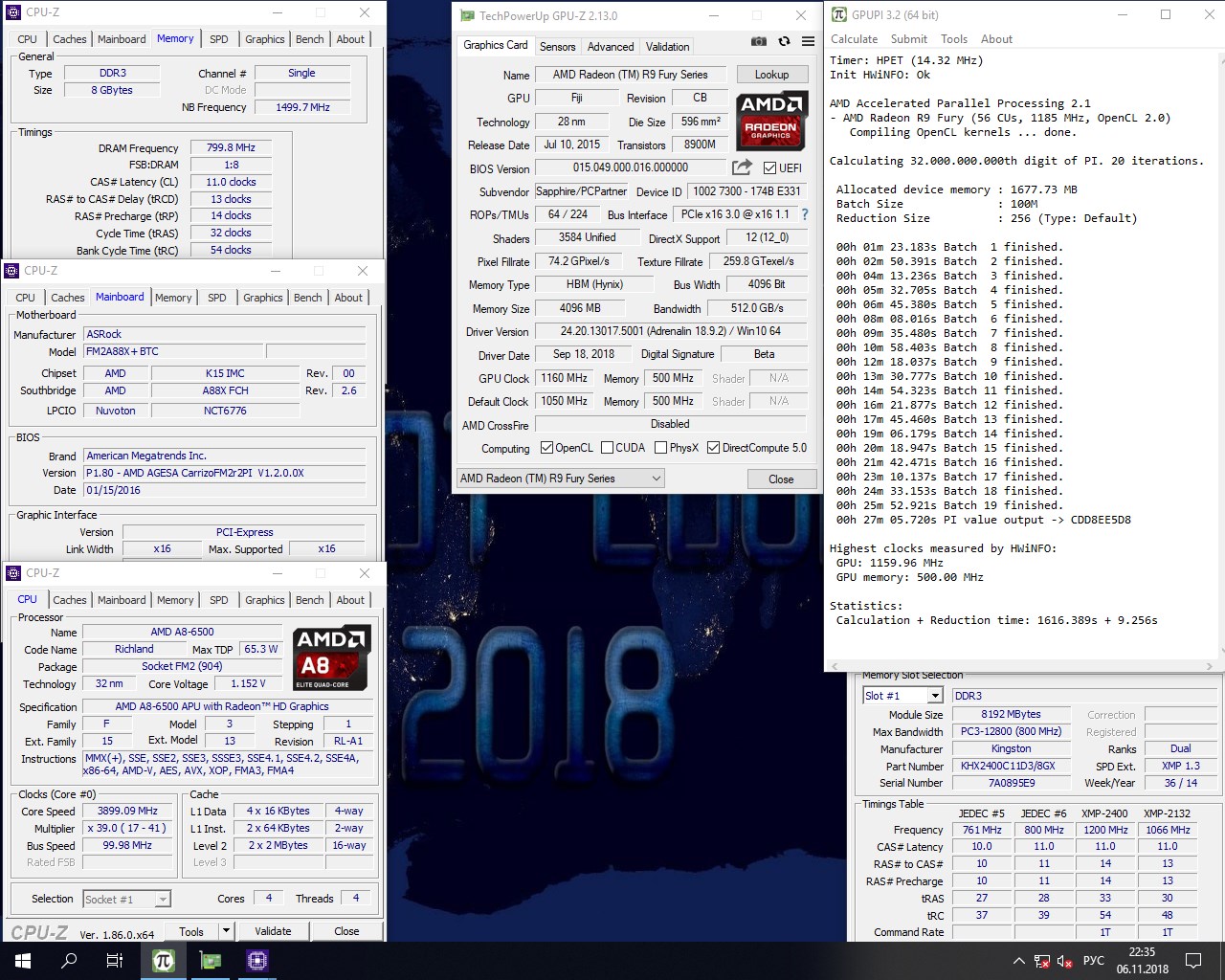Open Task View on the taskbar
Image resolution: width=1225 pixels, height=980 pixels.
[115, 961]
